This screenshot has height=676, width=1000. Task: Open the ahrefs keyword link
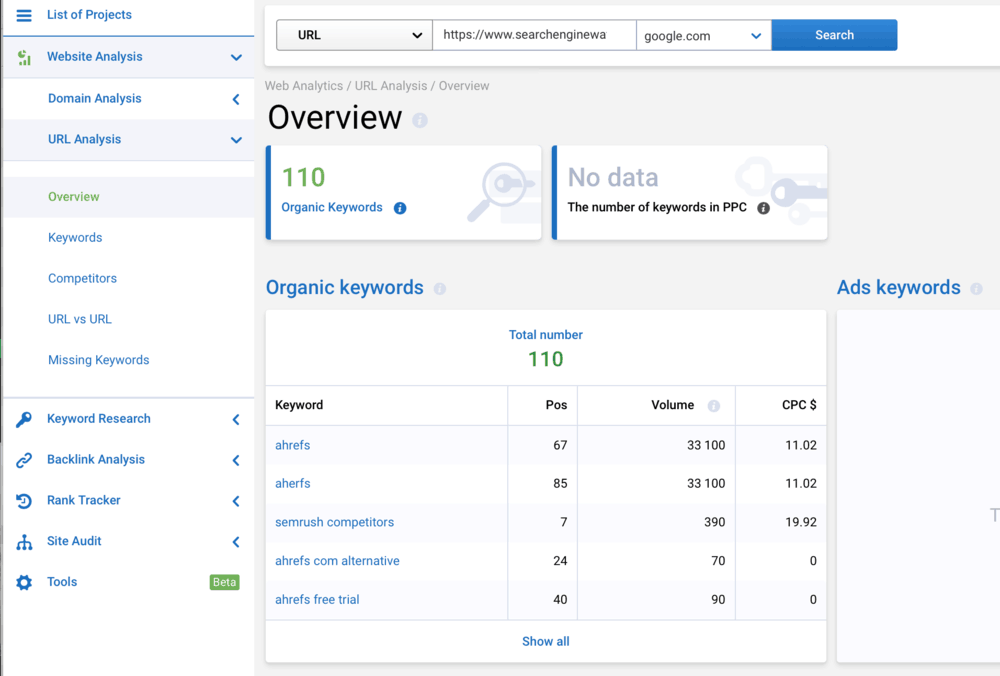coord(292,444)
